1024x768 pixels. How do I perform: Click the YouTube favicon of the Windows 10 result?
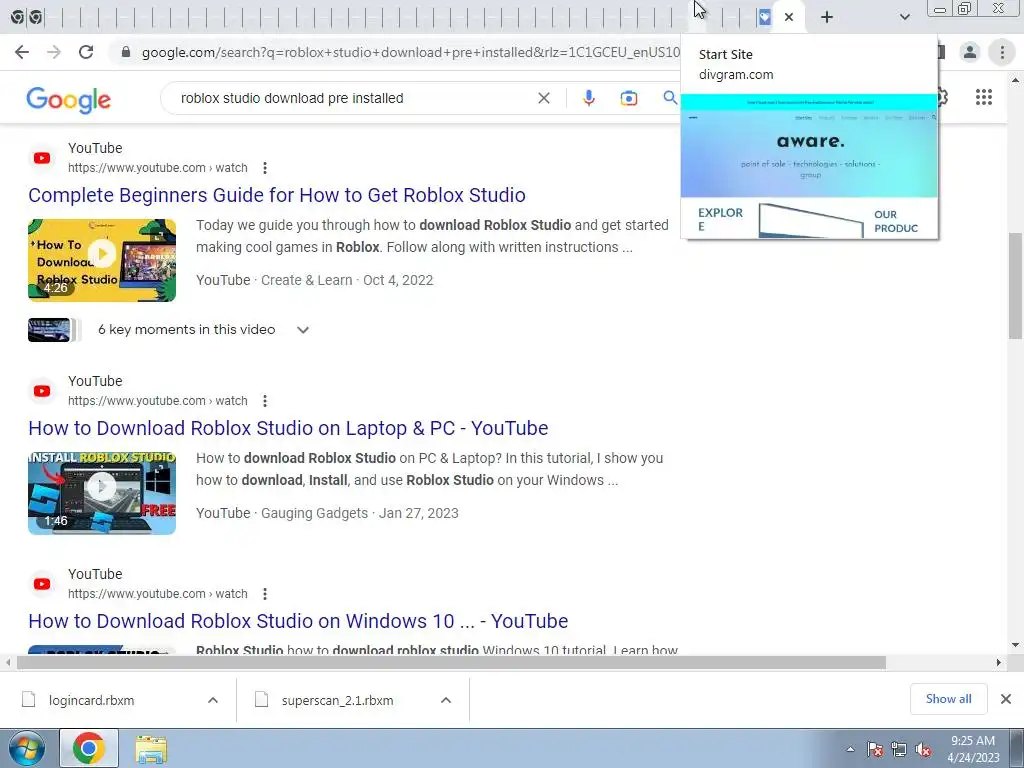pos(42,584)
